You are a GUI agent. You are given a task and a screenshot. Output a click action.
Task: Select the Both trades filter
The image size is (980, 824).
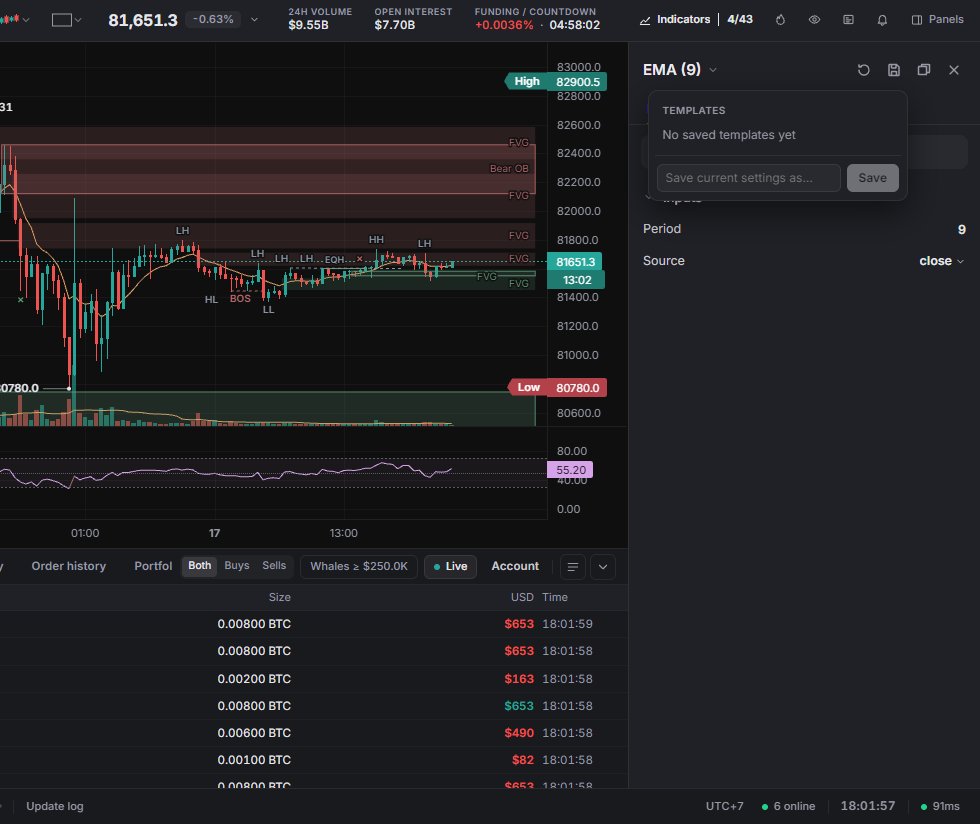[x=200, y=566]
